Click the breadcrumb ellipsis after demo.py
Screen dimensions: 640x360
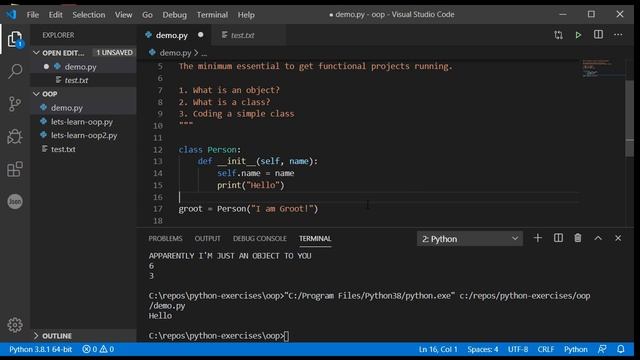click(x=204, y=53)
